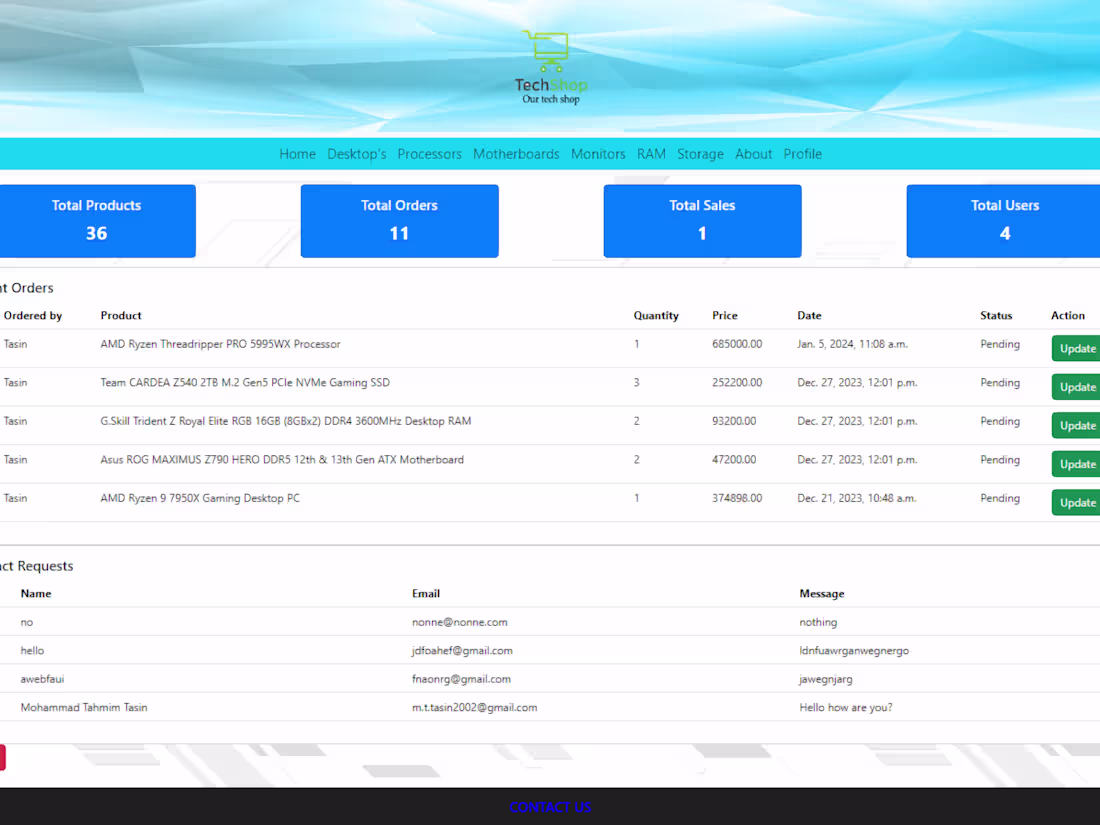This screenshot has width=1100, height=825.
Task: Click the Total Users card
Action: pyautogui.click(x=1003, y=221)
